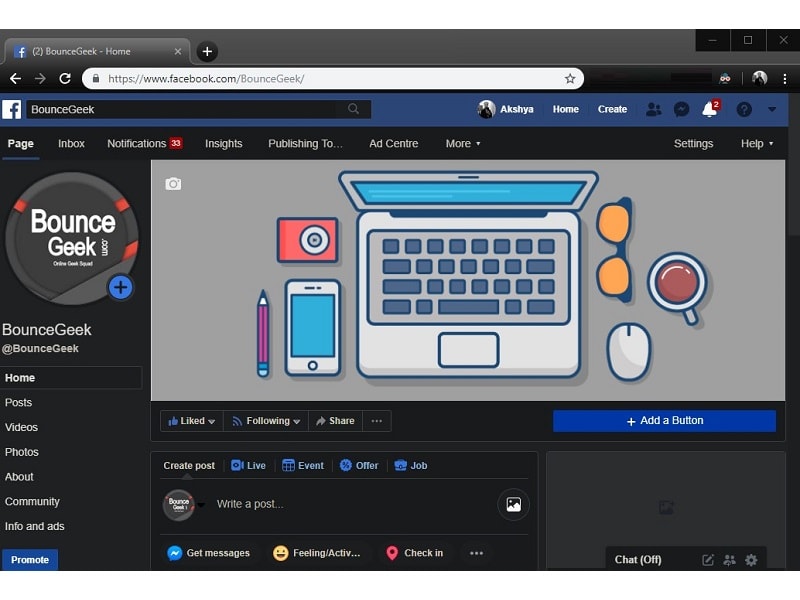Open page Settings
Image resolution: width=800 pixels, height=600 pixels.
pyautogui.click(x=693, y=143)
